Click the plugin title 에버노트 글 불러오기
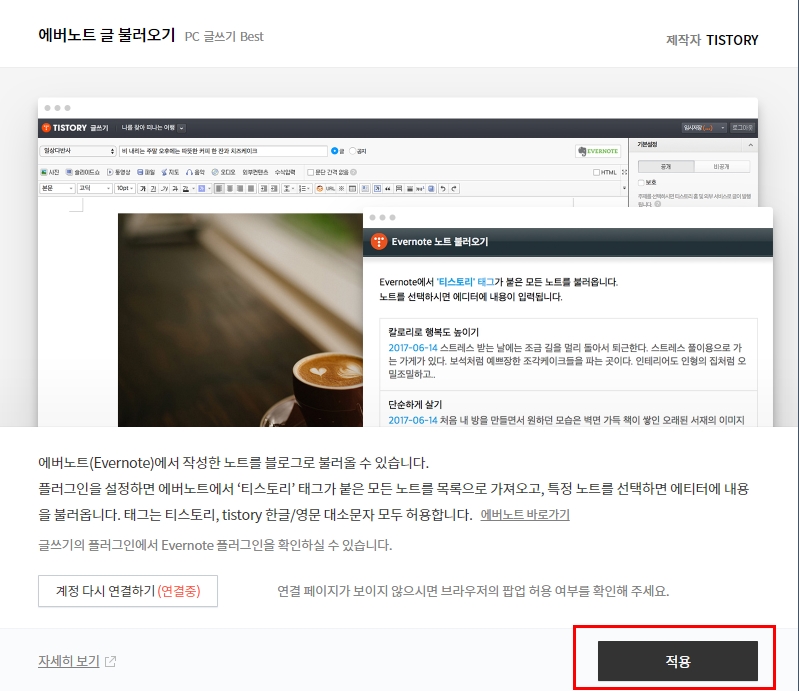 [106, 35]
